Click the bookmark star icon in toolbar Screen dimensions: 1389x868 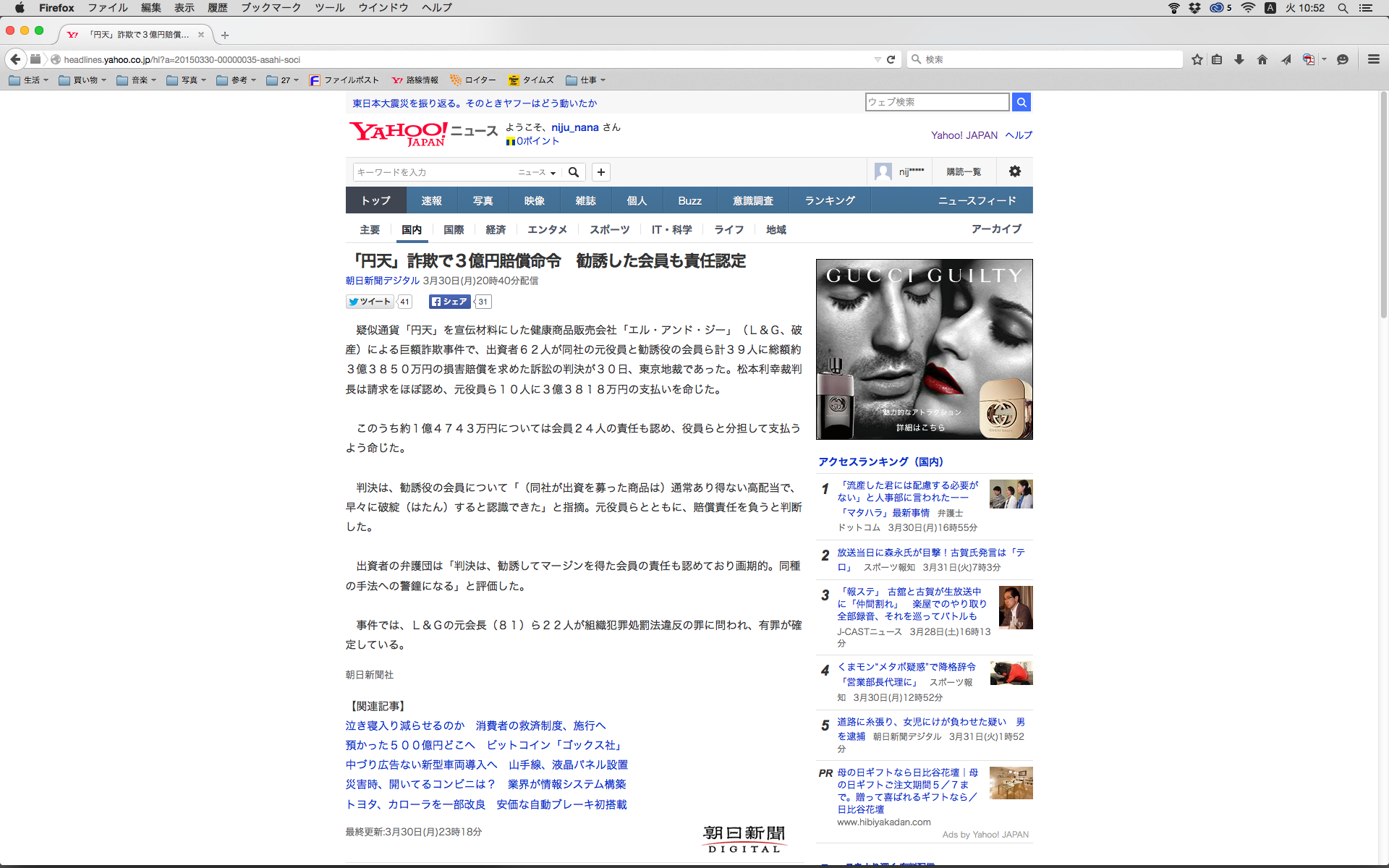(1197, 59)
